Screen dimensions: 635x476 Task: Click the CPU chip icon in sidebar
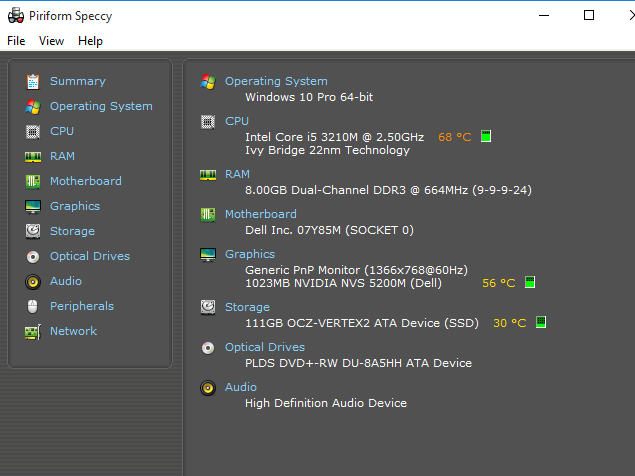click(x=33, y=132)
